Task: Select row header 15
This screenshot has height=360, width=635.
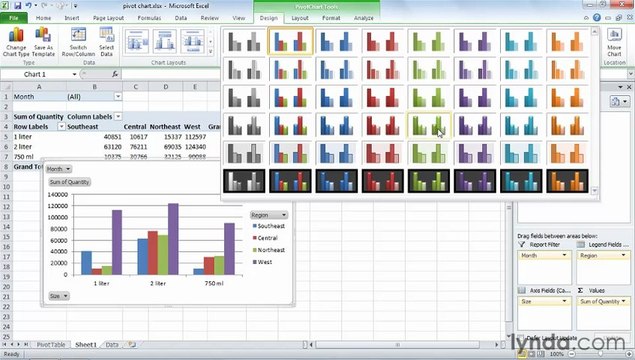Action: pyautogui.click(x=6, y=237)
